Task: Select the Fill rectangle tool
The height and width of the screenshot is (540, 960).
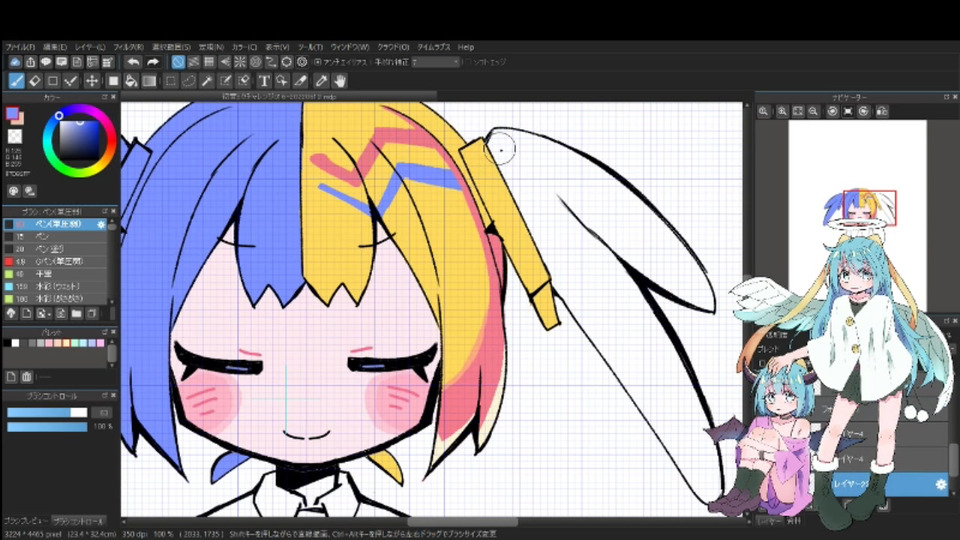Action: click(113, 81)
